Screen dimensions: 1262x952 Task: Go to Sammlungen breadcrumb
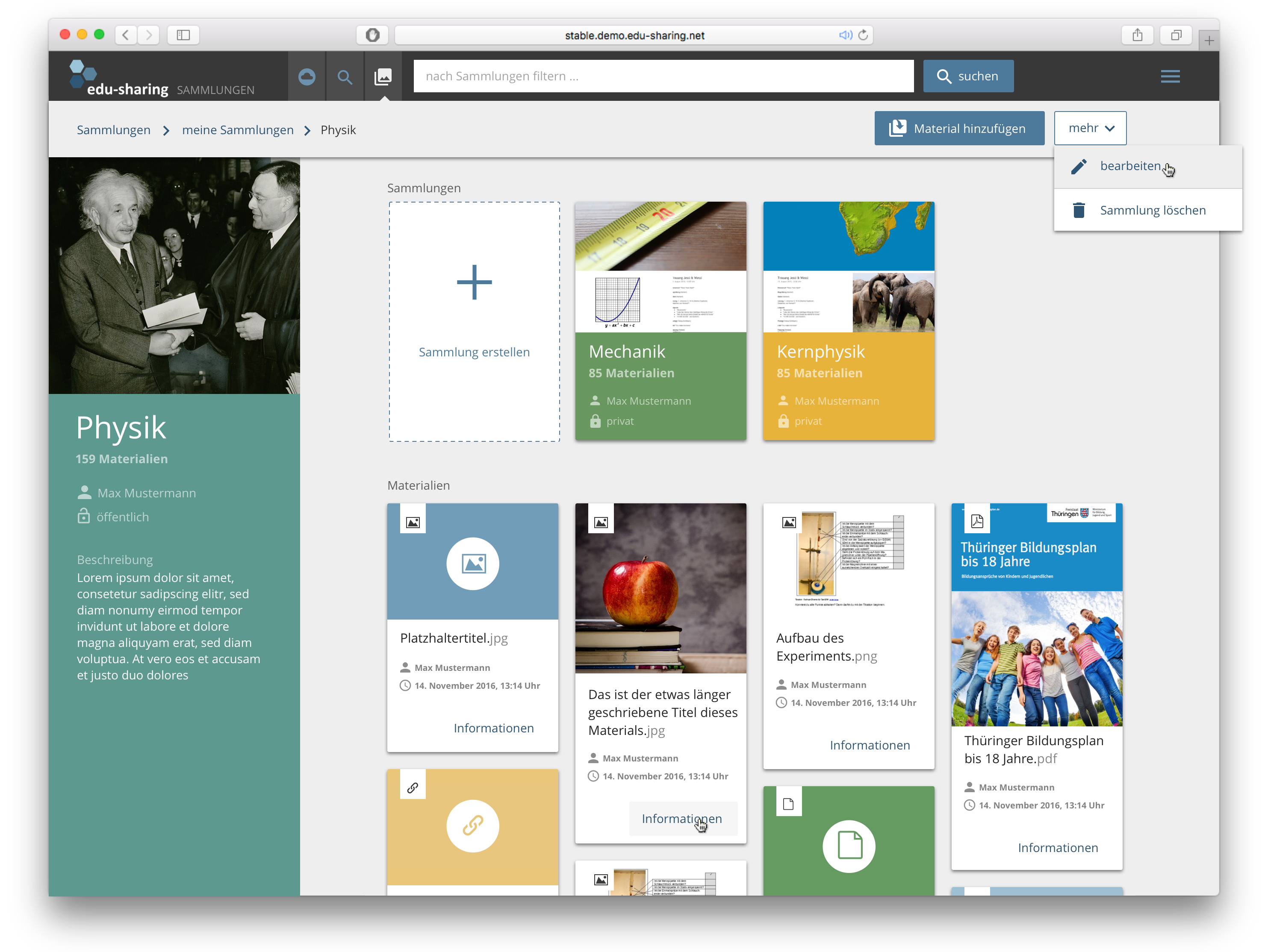tap(114, 130)
